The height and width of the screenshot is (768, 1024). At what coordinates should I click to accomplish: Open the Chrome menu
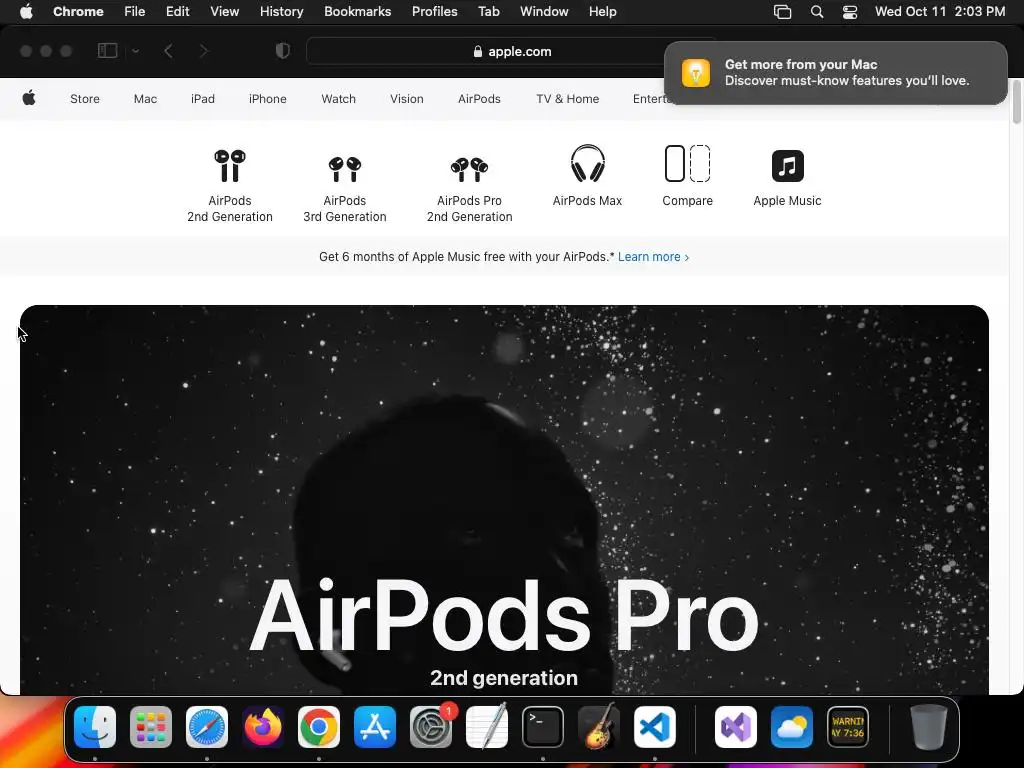pyautogui.click(x=78, y=12)
